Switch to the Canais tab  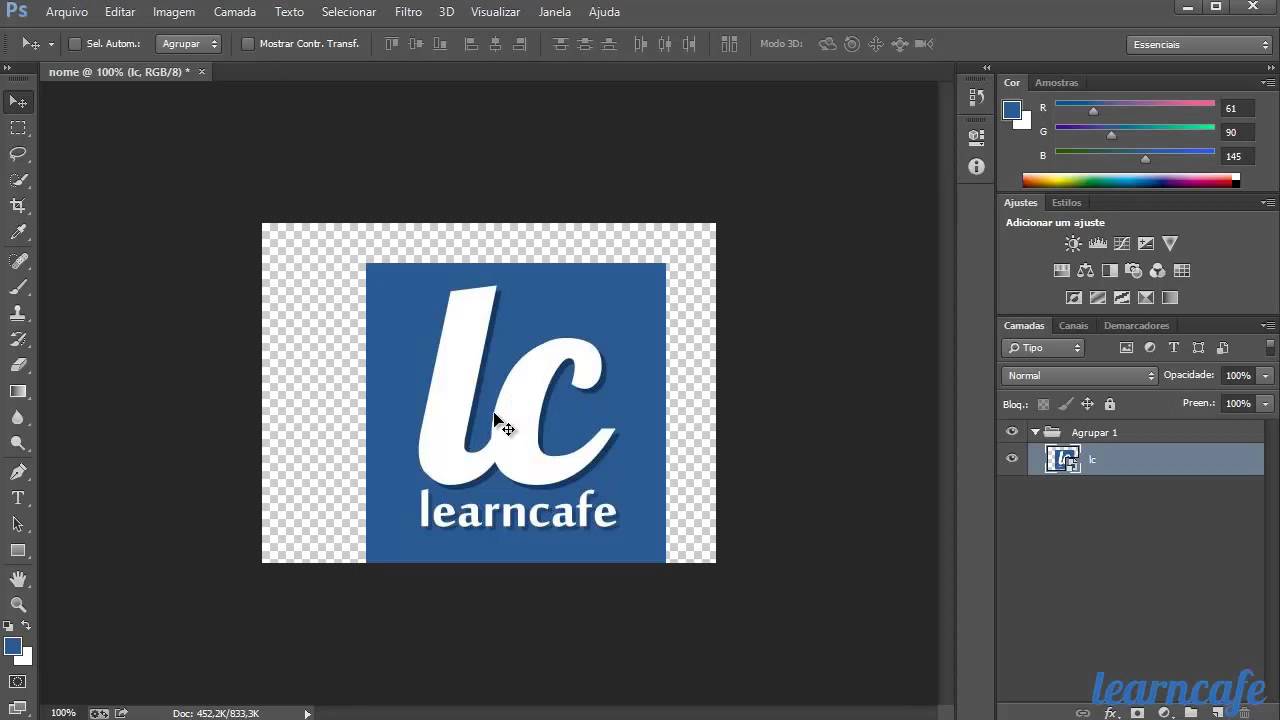point(1073,325)
